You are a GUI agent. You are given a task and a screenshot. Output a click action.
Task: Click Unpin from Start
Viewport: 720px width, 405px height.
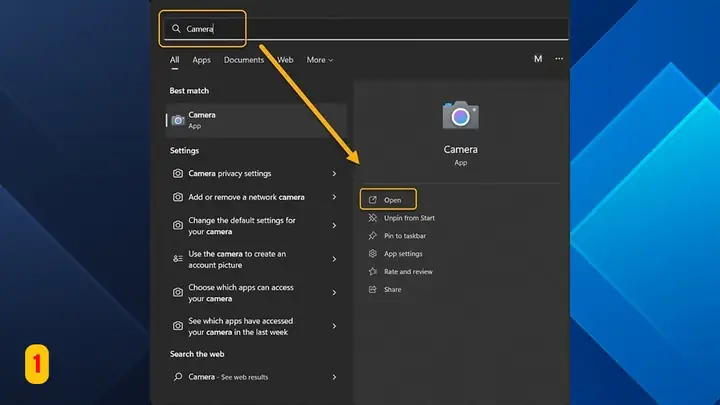(409, 218)
